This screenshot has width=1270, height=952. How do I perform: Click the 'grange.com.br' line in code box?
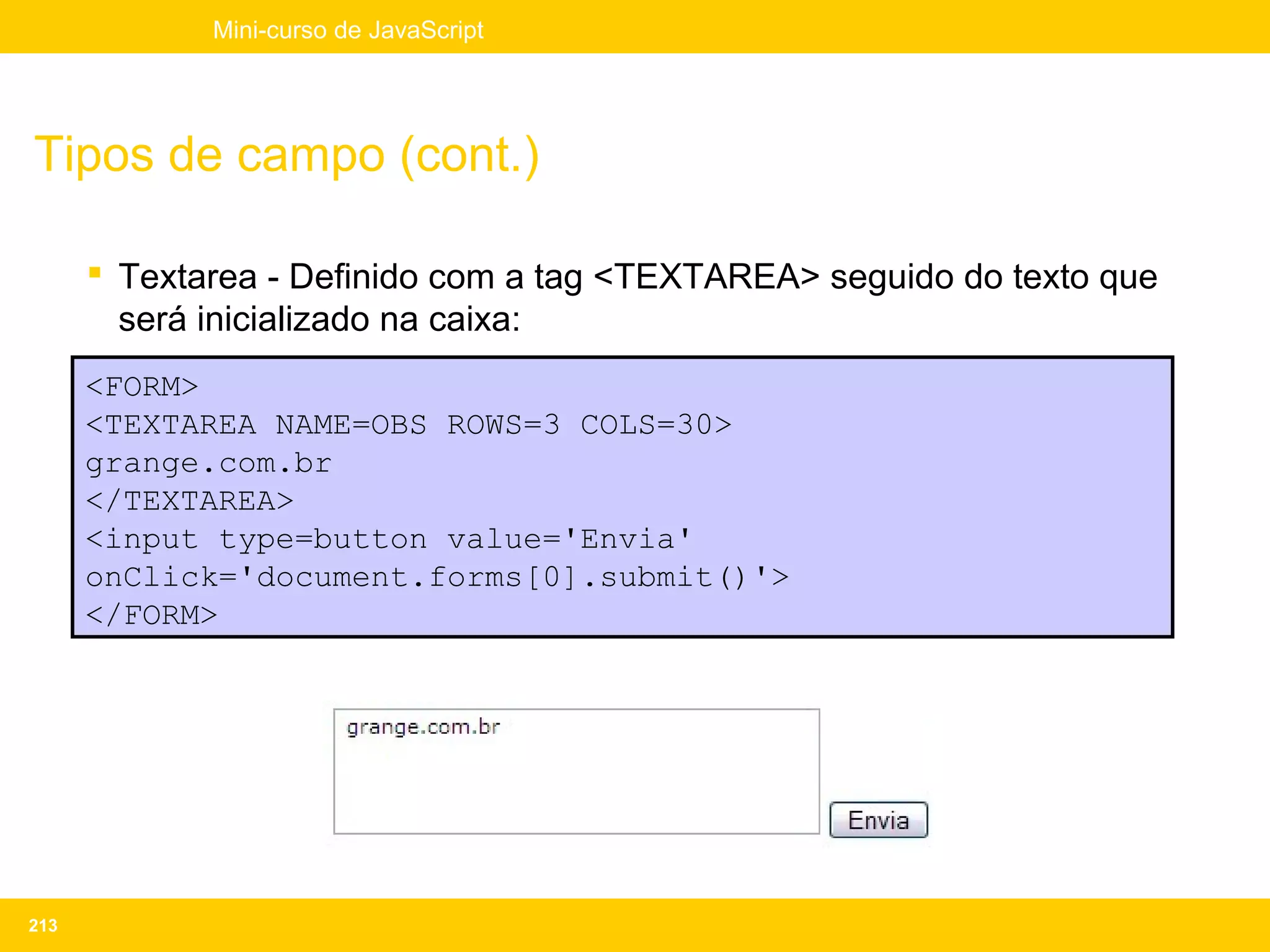click(209, 464)
